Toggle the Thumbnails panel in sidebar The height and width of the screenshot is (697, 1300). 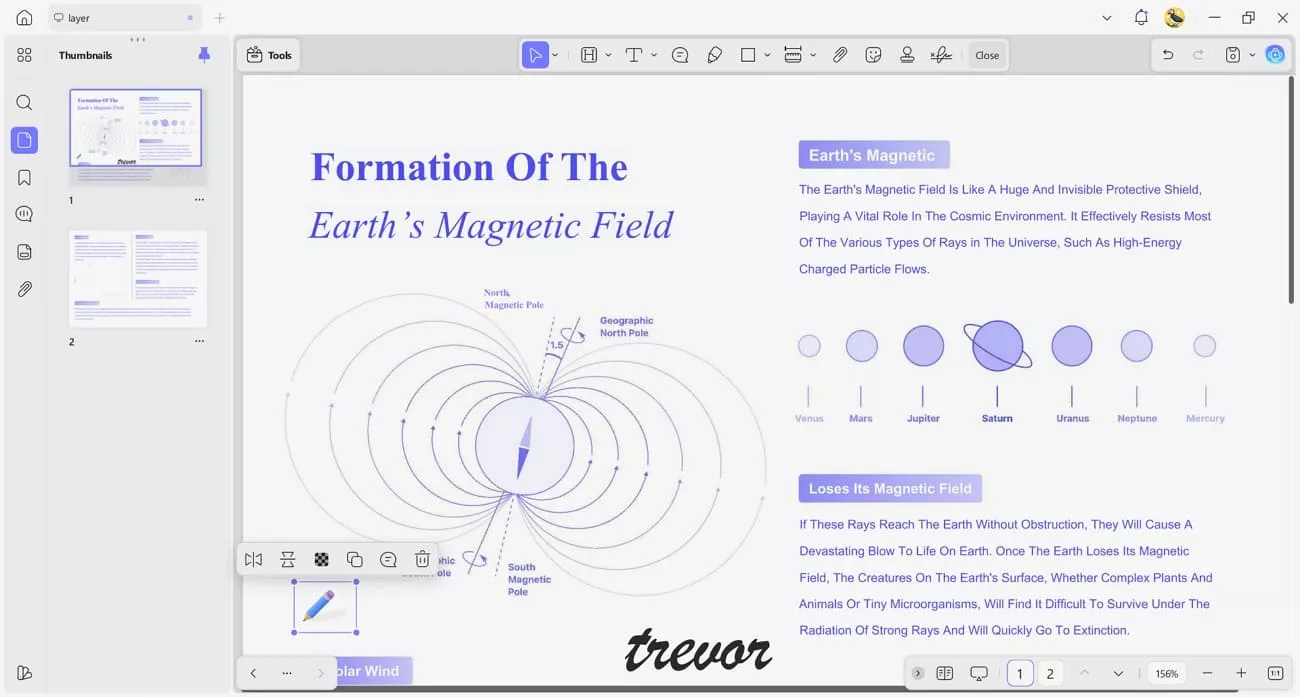(24, 140)
